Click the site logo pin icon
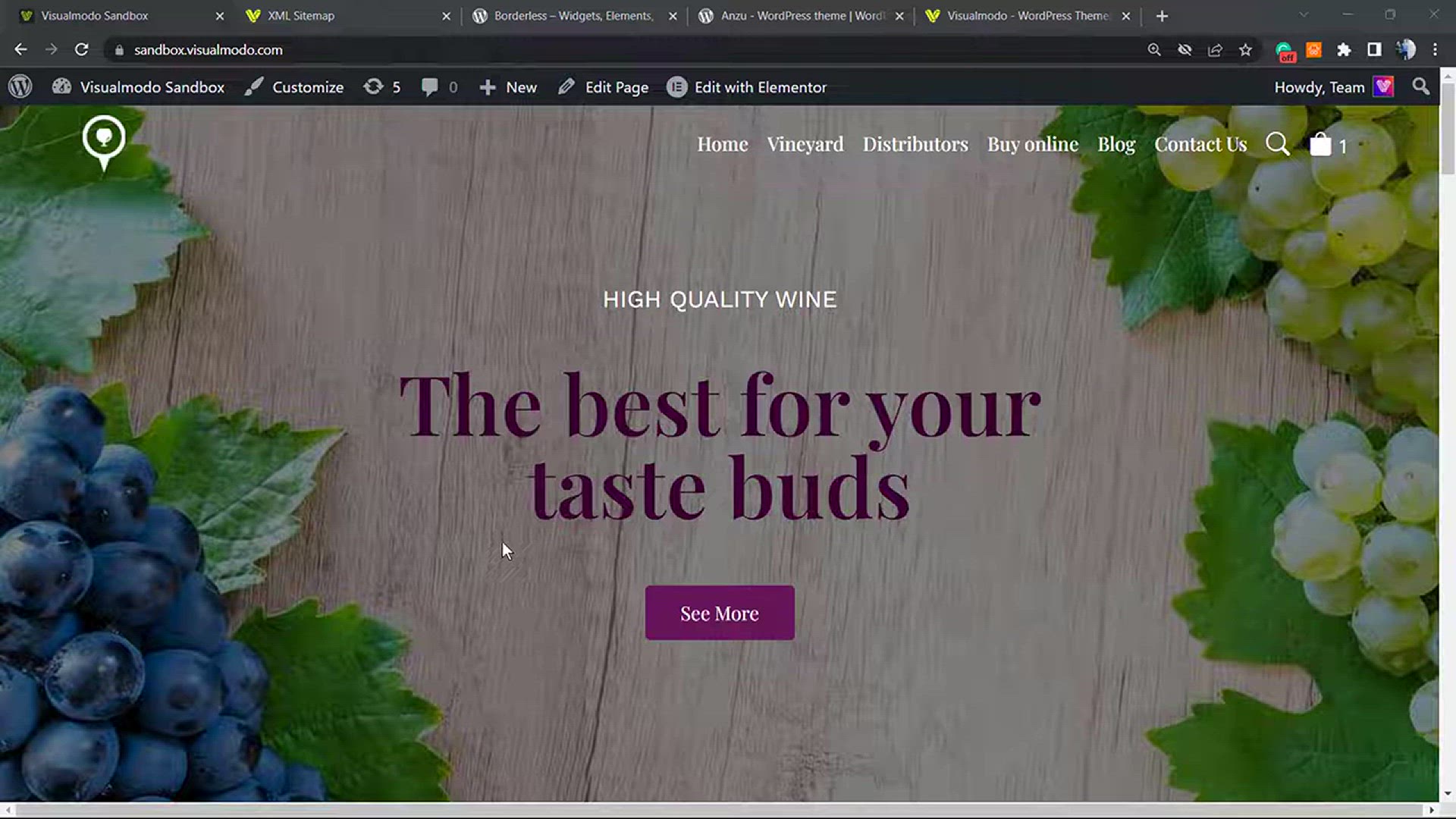The image size is (1456, 819). (104, 143)
